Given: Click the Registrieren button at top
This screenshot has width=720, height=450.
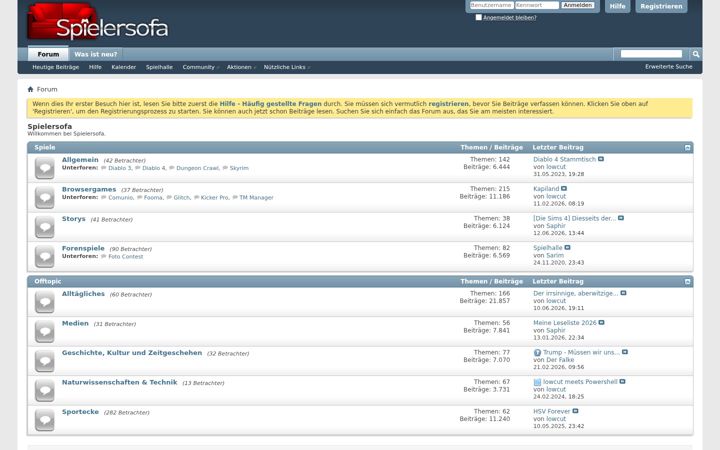Looking at the screenshot, I should [661, 6].
